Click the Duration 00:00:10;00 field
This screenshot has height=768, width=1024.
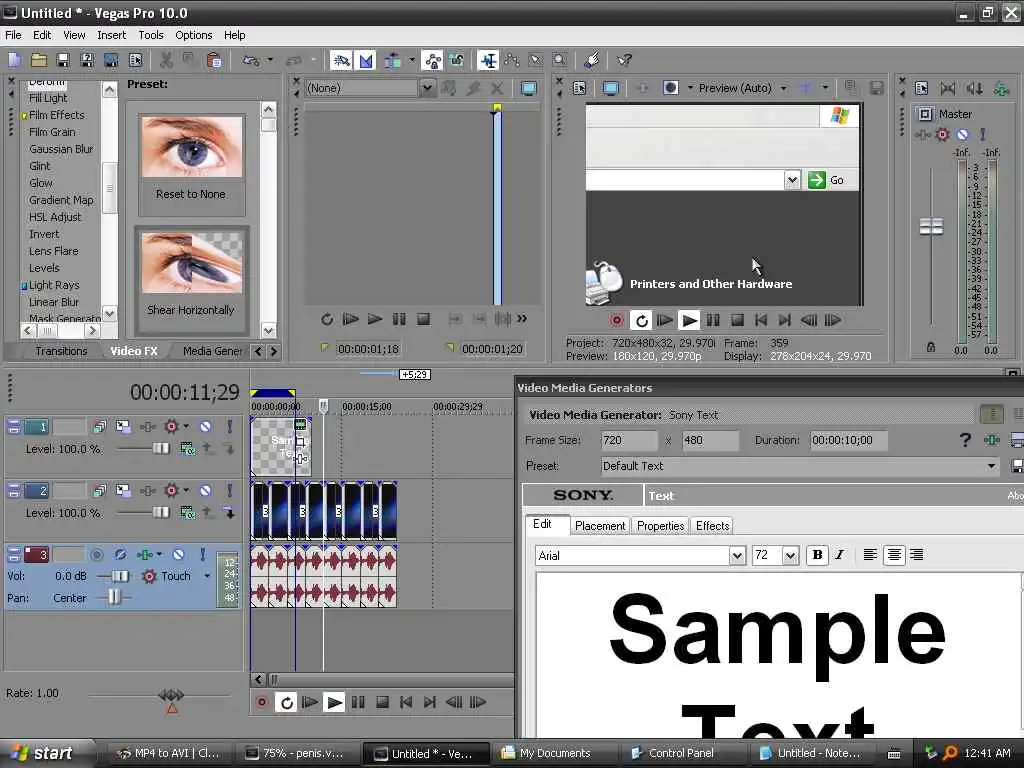848,440
